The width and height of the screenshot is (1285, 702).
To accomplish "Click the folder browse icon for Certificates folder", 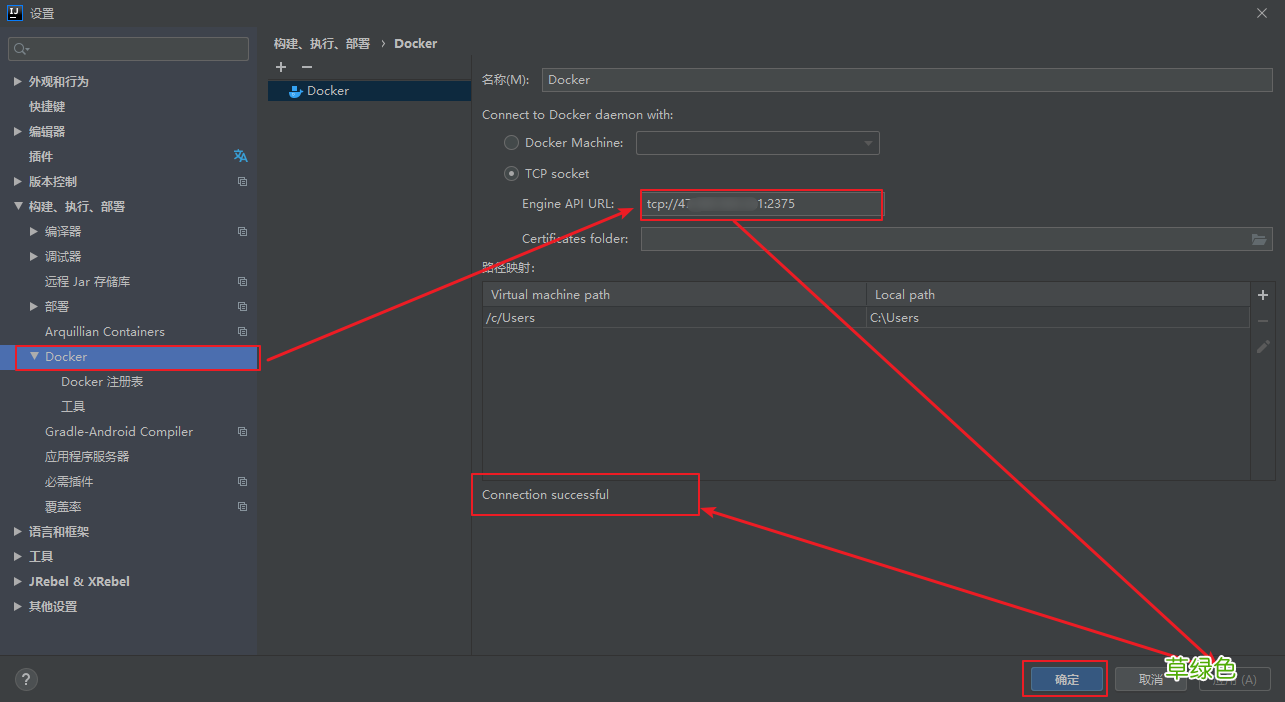I will pos(1259,239).
